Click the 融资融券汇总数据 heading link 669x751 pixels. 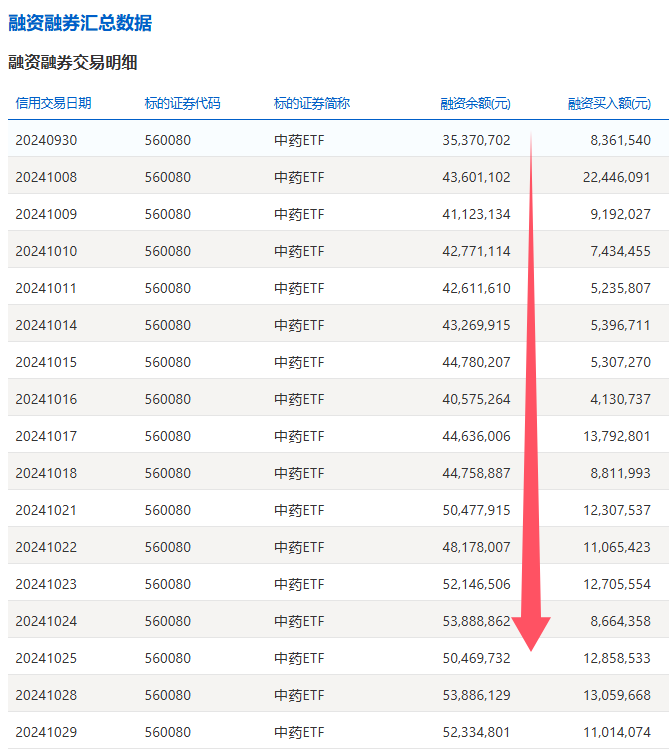click(80, 23)
